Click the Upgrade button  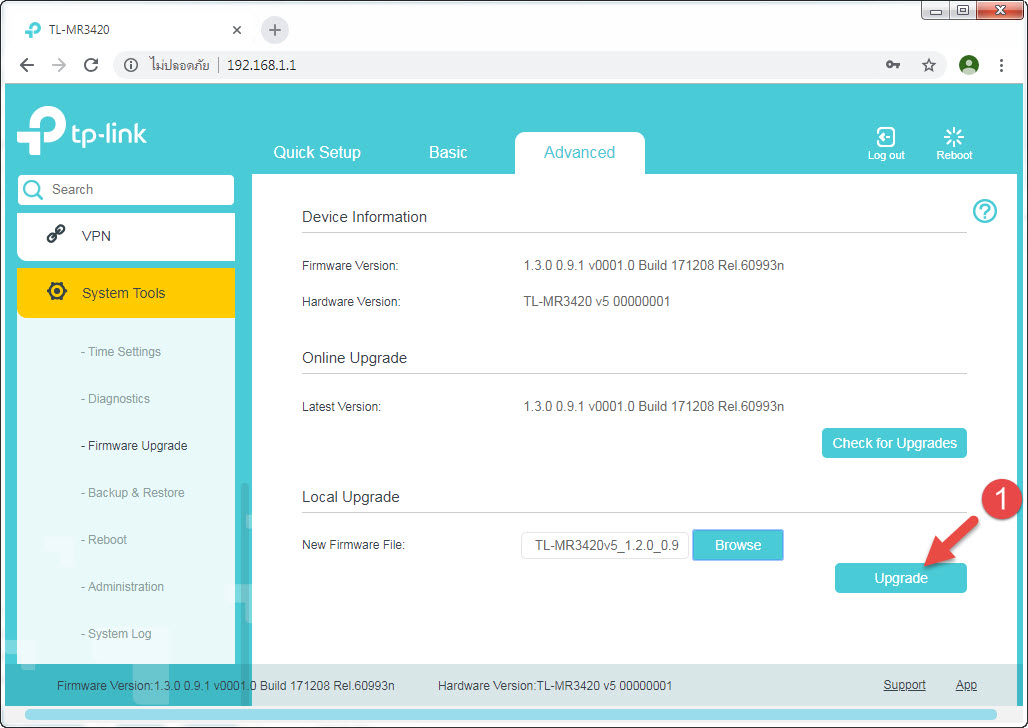(901, 578)
